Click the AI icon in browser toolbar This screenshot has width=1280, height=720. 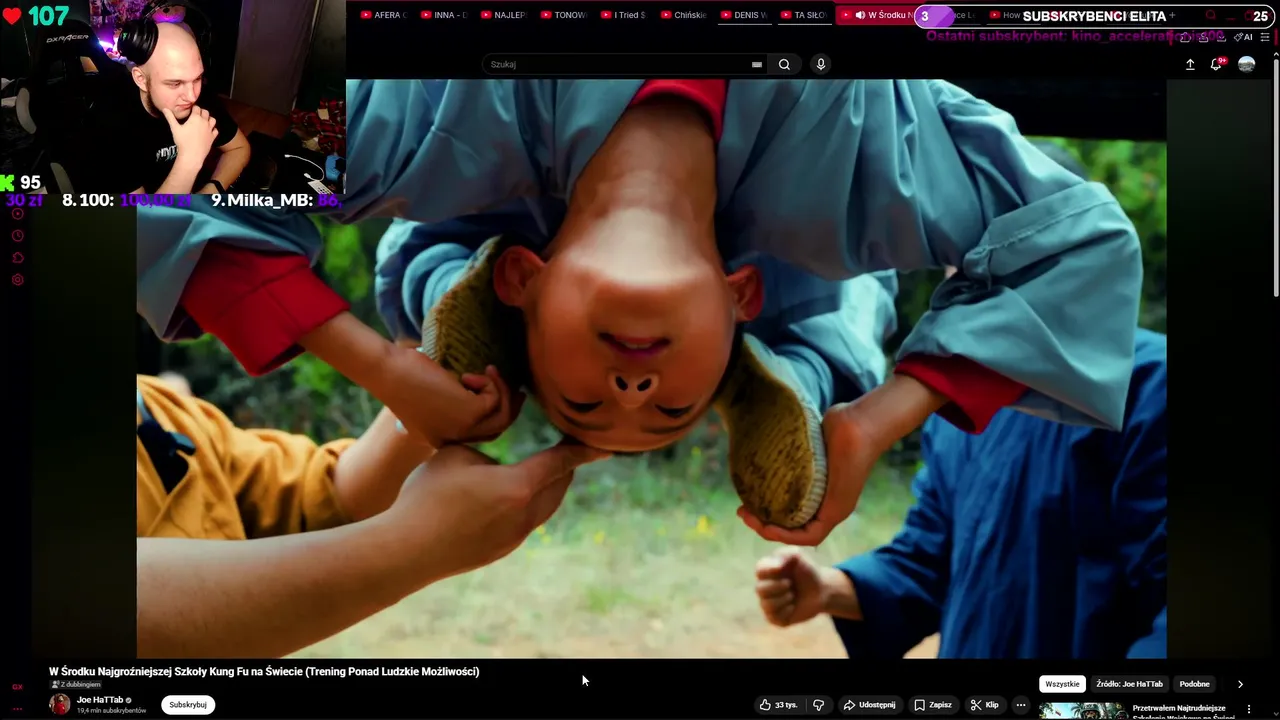click(x=1243, y=37)
